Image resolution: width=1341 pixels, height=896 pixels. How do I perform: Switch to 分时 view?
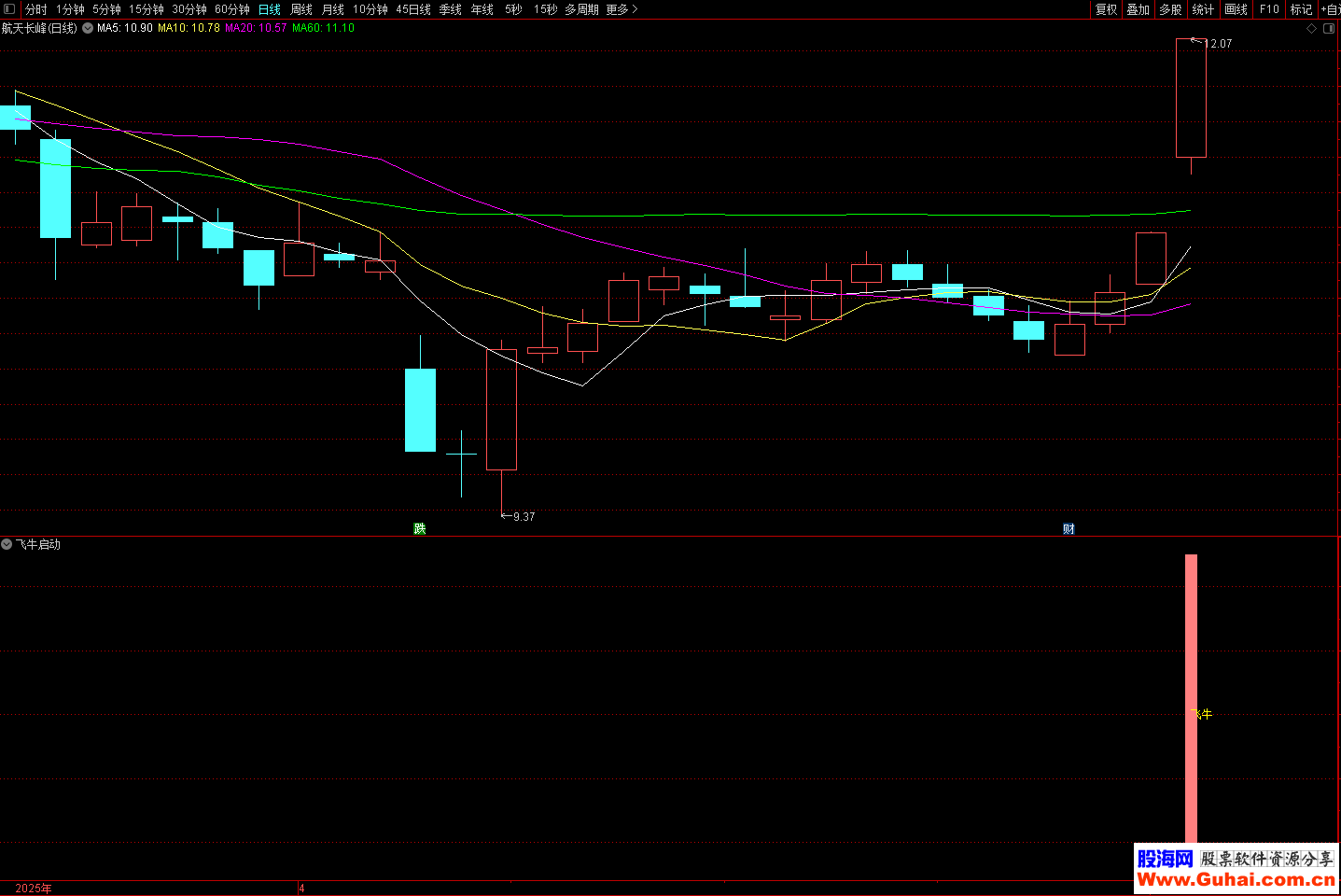pos(35,9)
